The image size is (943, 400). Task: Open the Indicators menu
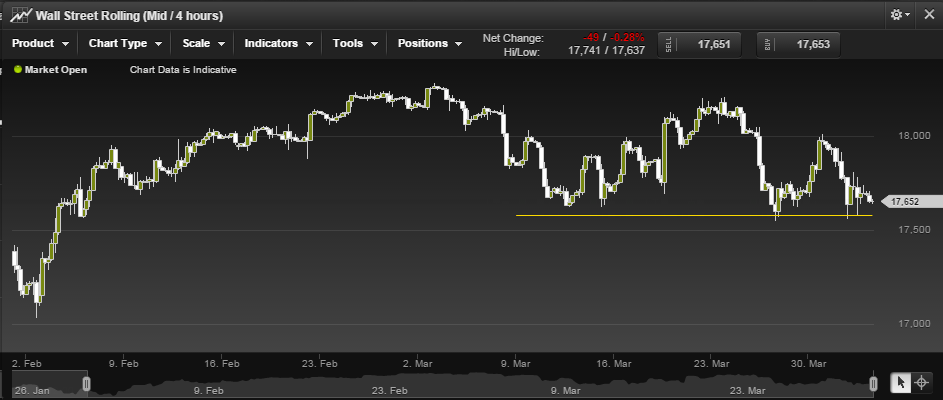coord(278,44)
